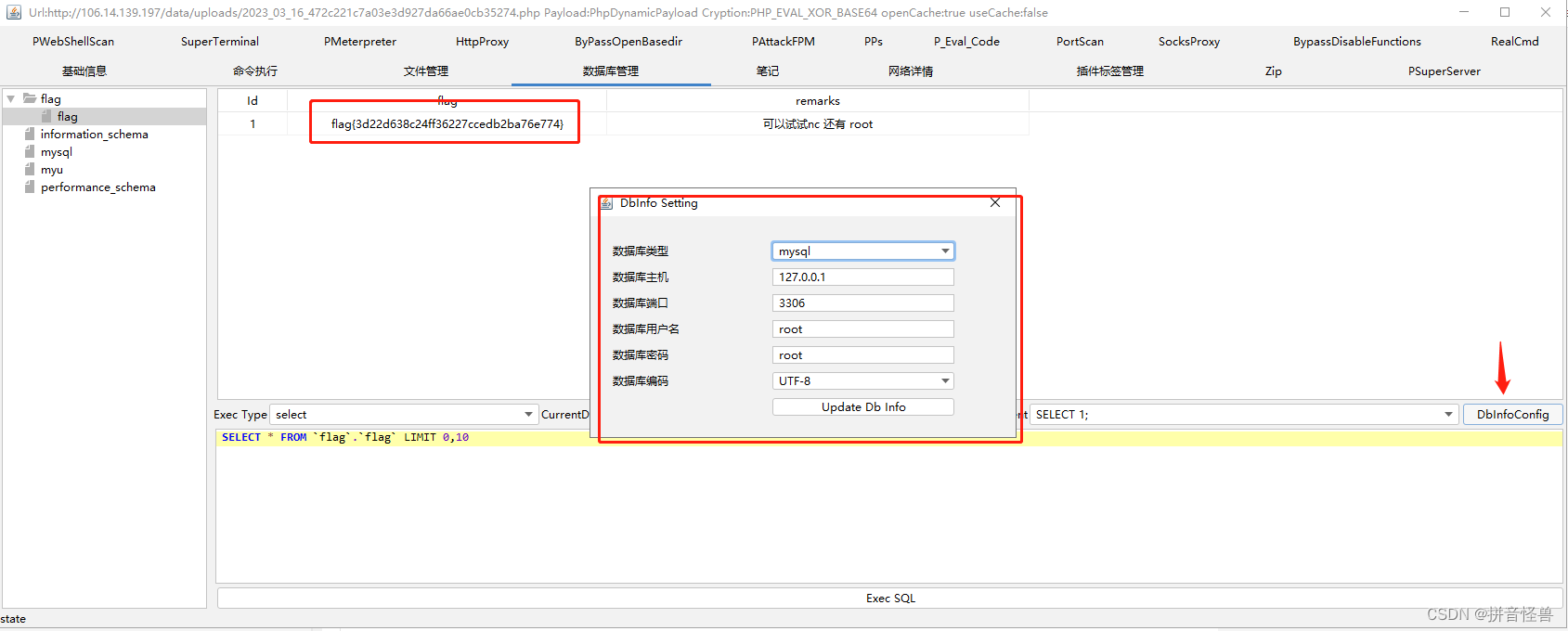Switch to the 网络详情 tab
The image size is (1568, 631).
(911, 71)
